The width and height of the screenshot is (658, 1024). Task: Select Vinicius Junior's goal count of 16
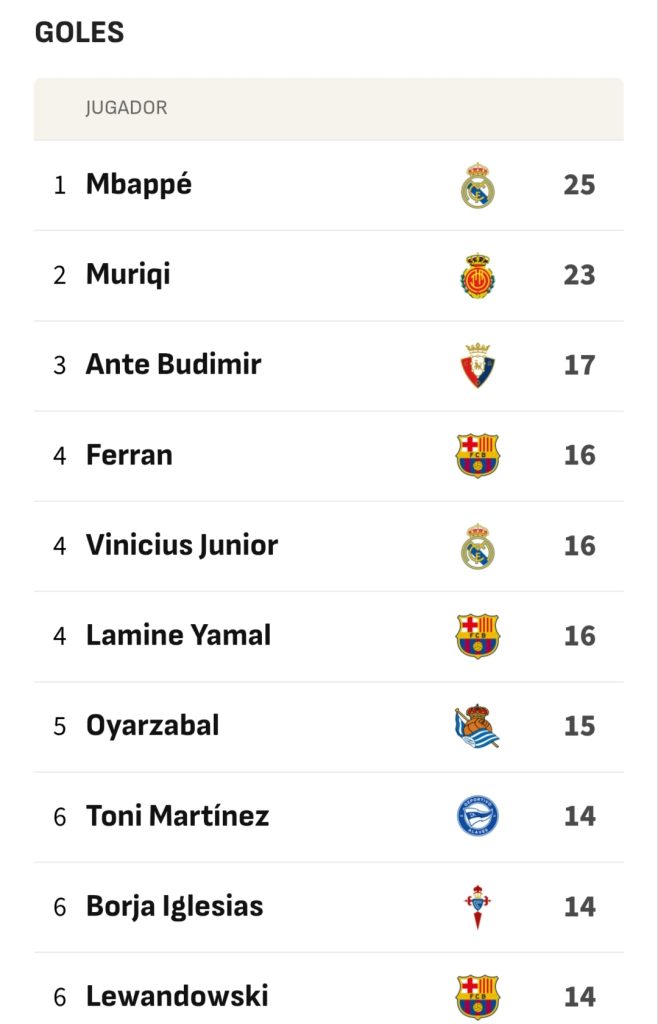pyautogui.click(x=580, y=546)
